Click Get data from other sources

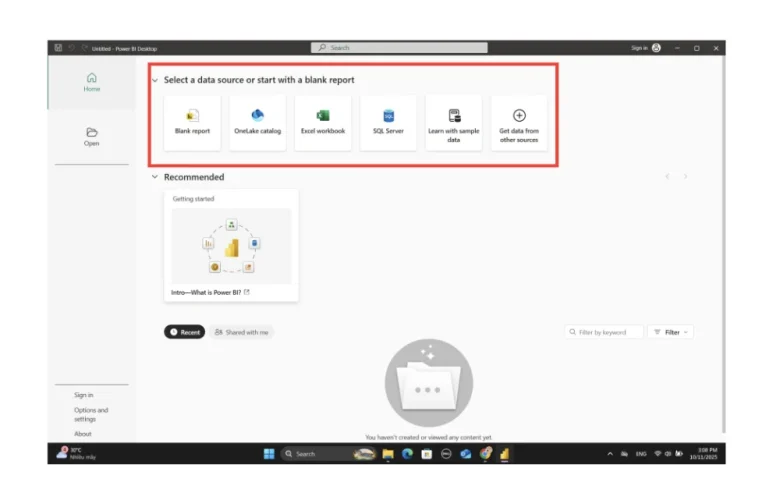(x=519, y=123)
